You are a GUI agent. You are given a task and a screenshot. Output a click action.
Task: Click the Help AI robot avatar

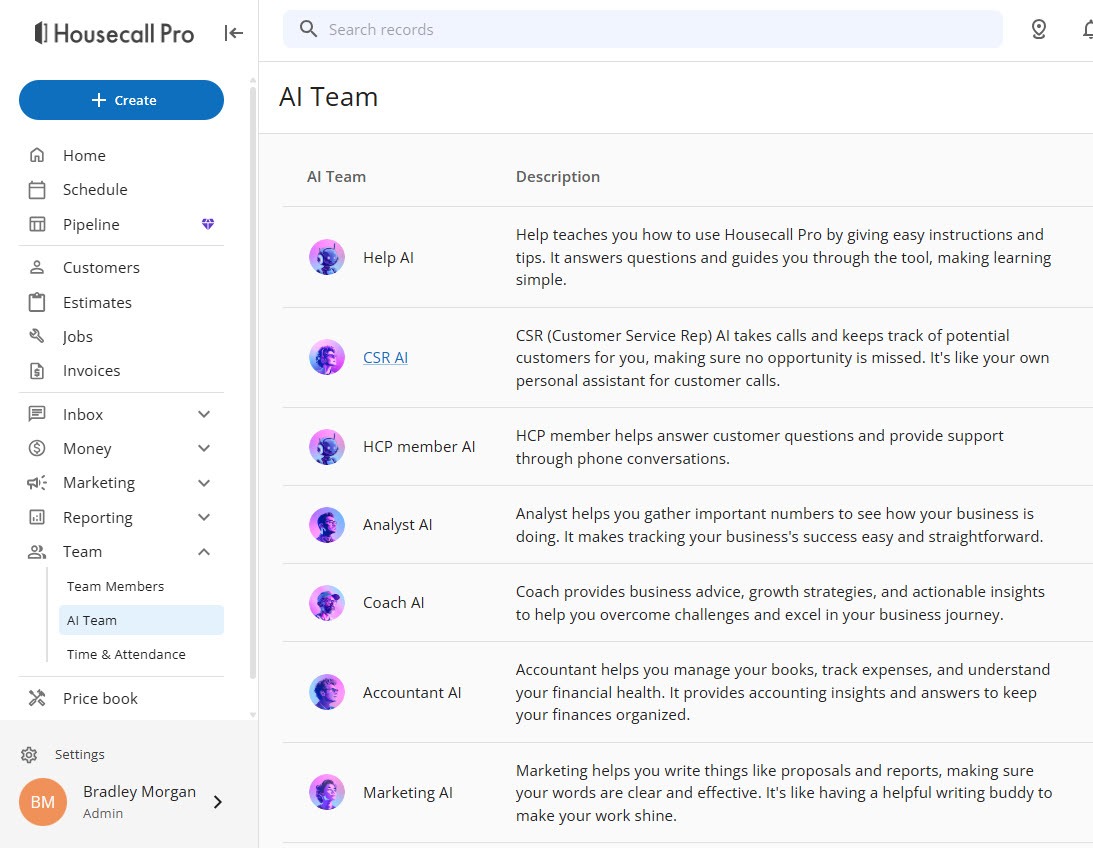[327, 257]
